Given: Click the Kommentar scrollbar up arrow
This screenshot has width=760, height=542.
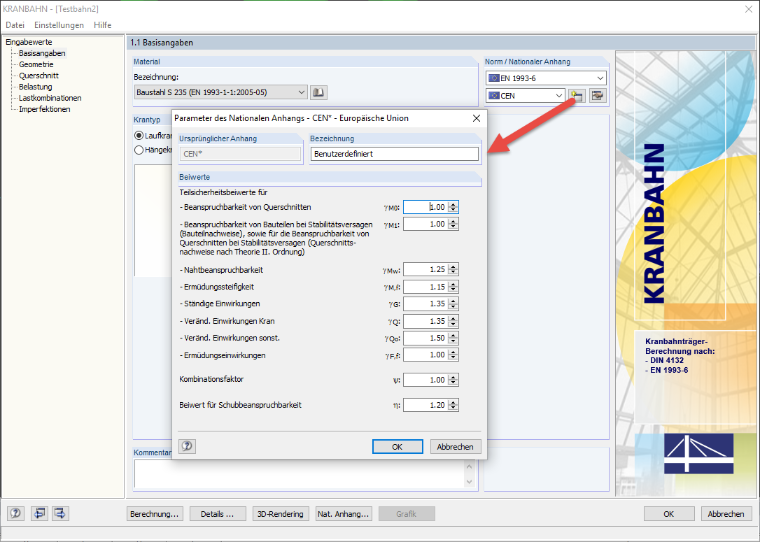Looking at the screenshot, I should pos(469,466).
